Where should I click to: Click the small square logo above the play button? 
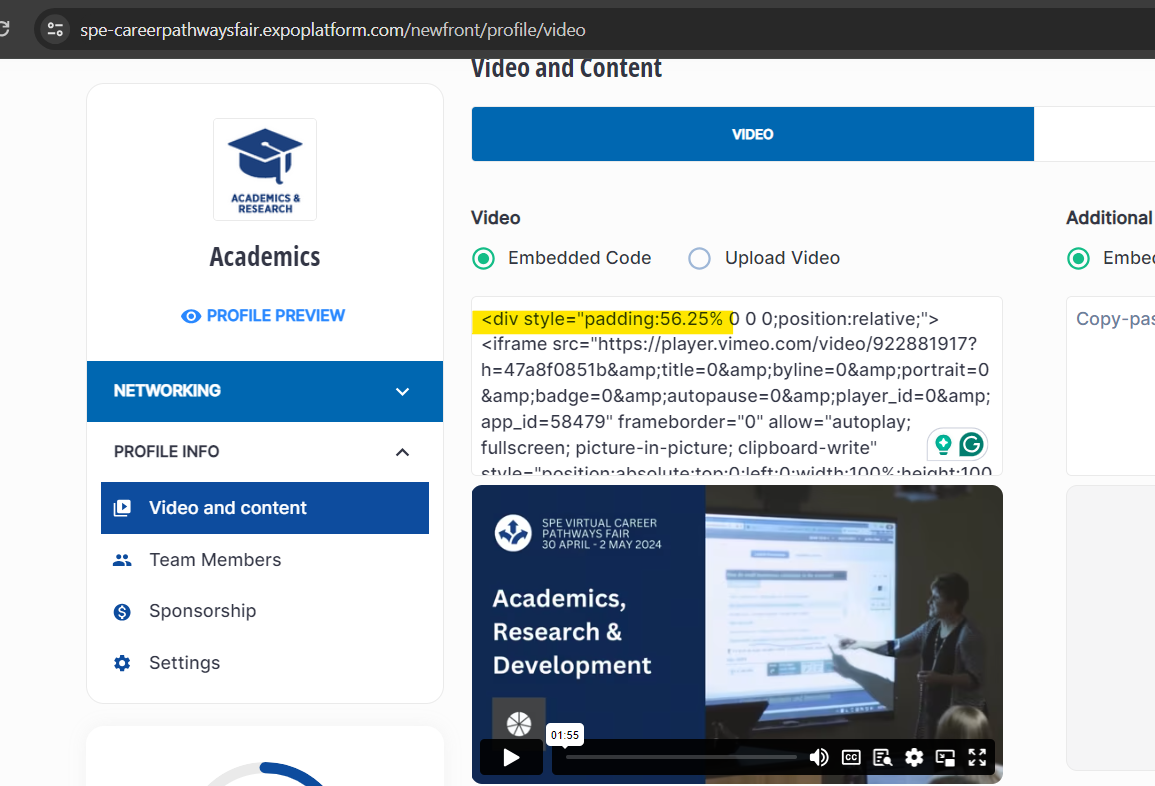point(519,724)
